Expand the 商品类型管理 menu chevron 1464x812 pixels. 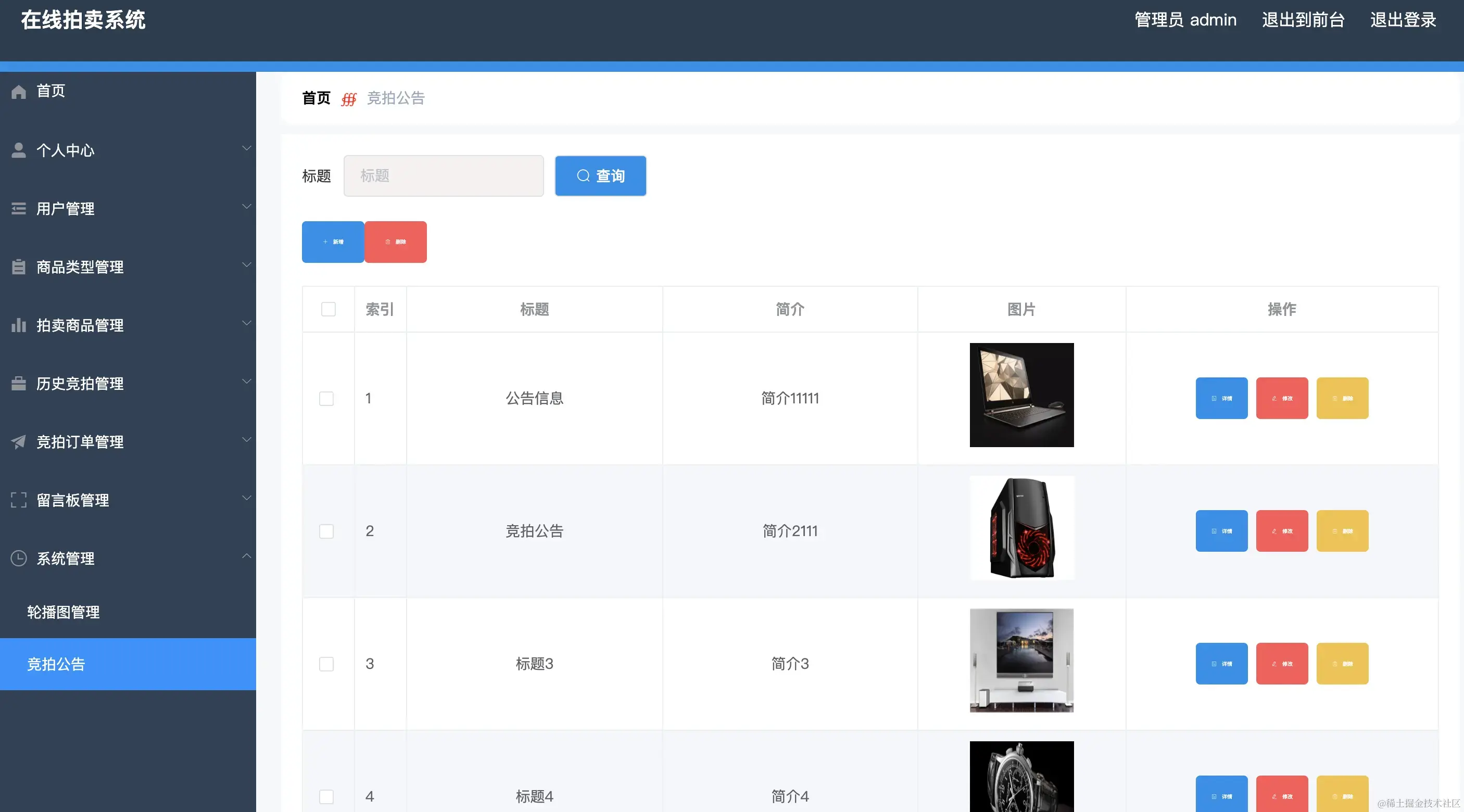click(247, 265)
